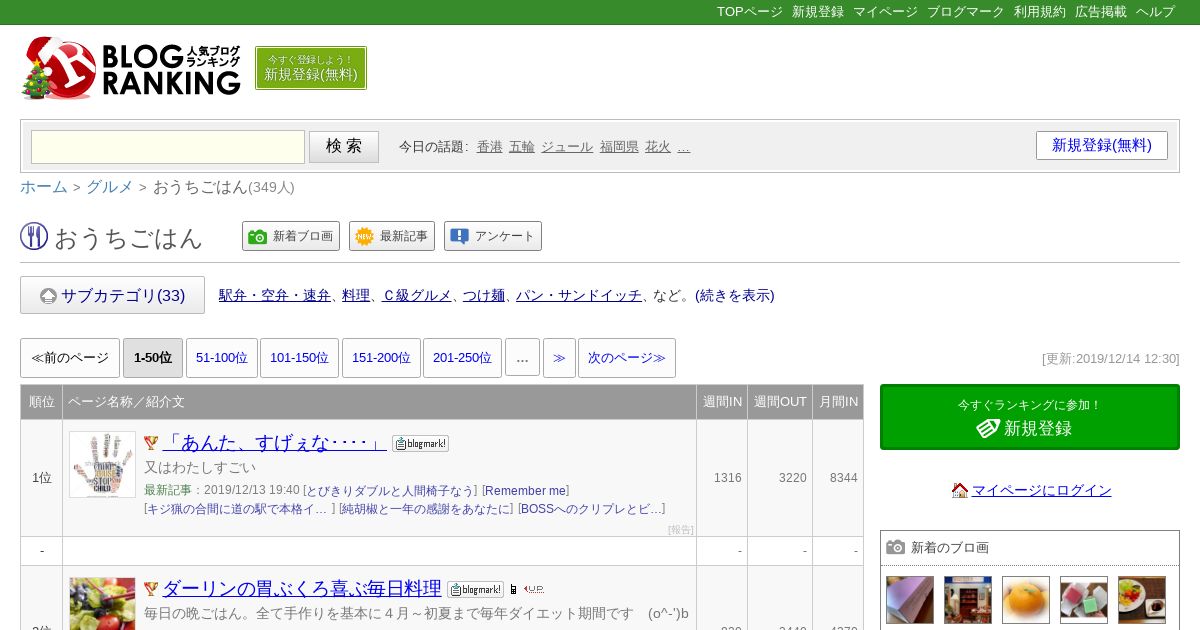
Task: Show more trending topics via the ellipsis link
Action: click(684, 147)
